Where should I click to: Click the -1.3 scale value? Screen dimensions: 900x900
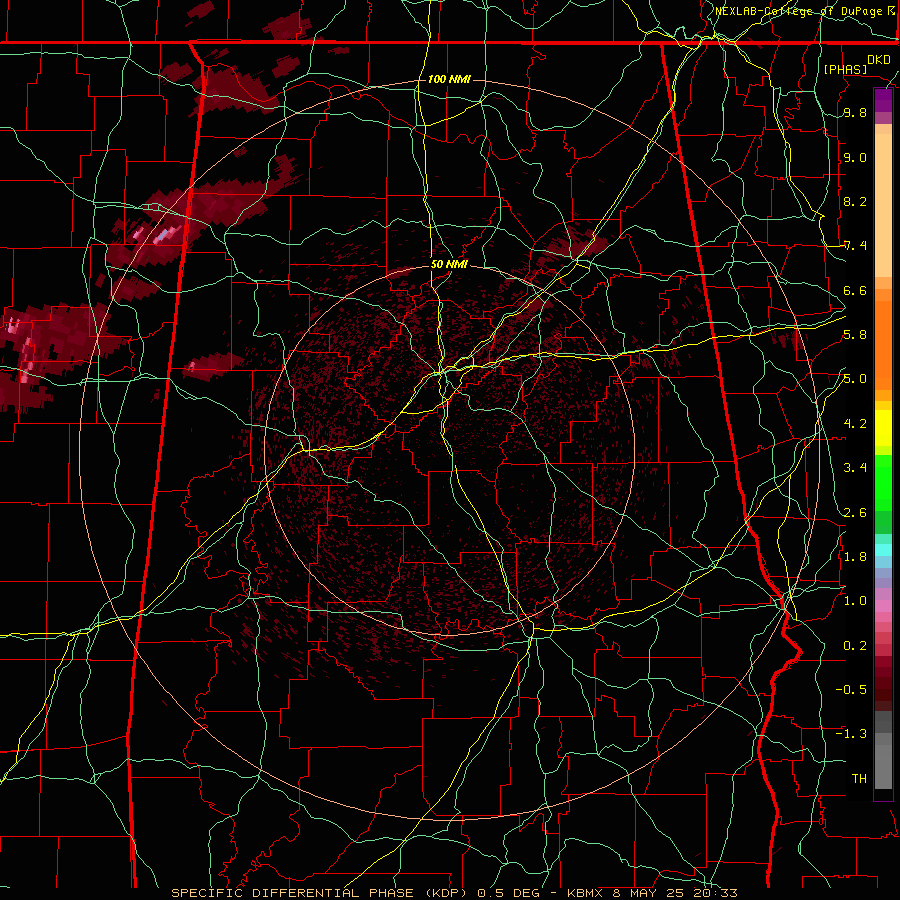click(x=851, y=734)
